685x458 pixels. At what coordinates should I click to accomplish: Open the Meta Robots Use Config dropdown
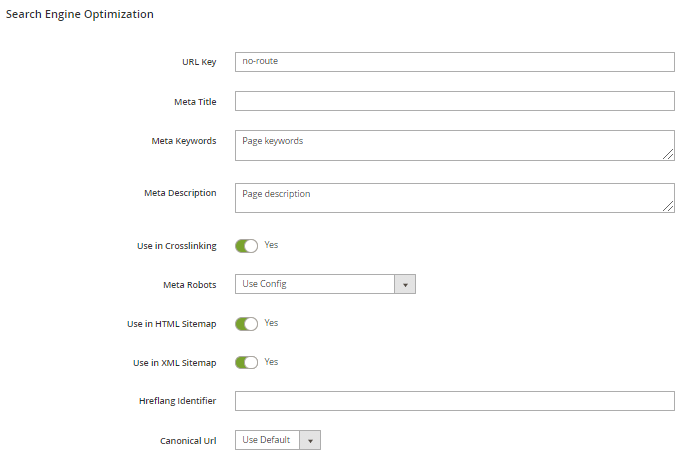pos(315,284)
